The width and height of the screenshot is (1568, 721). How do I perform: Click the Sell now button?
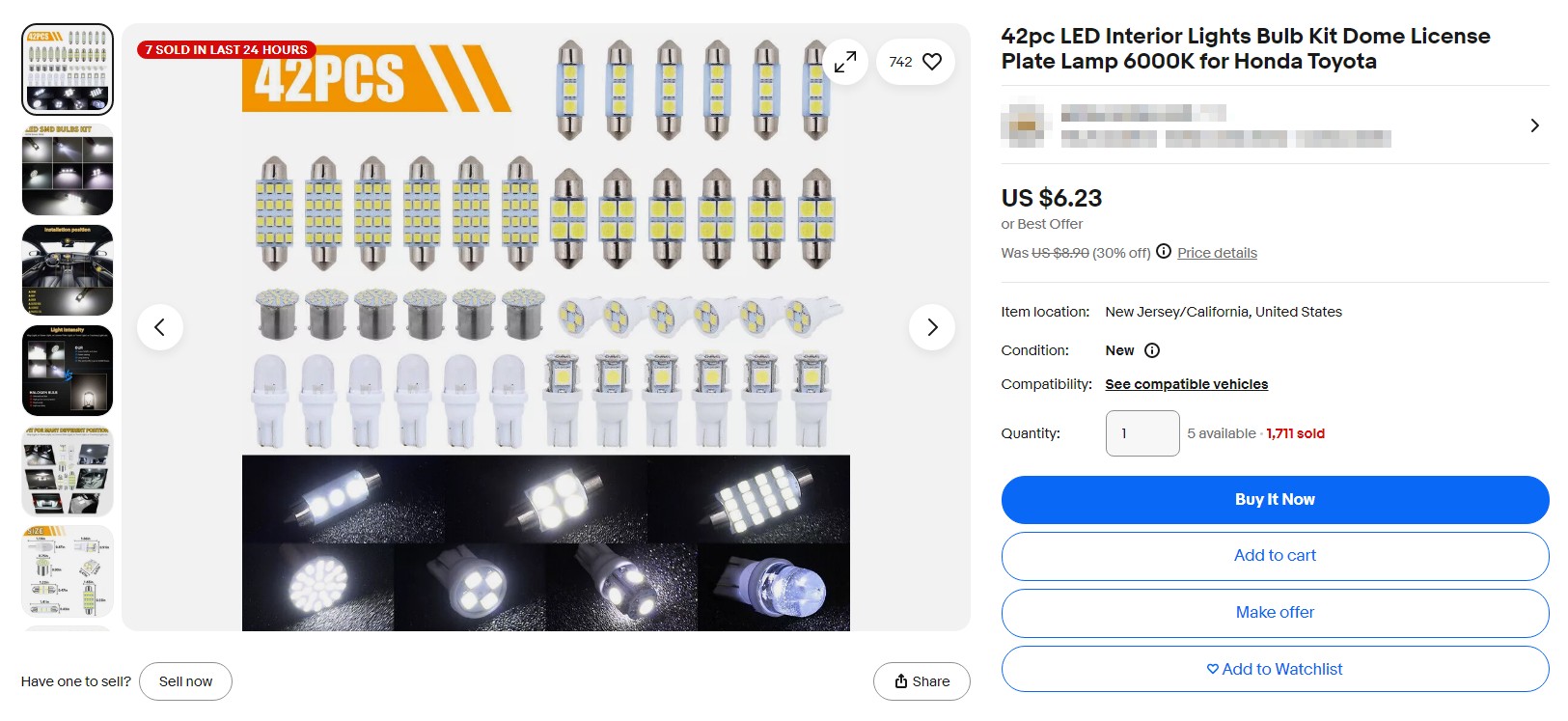(x=185, y=680)
